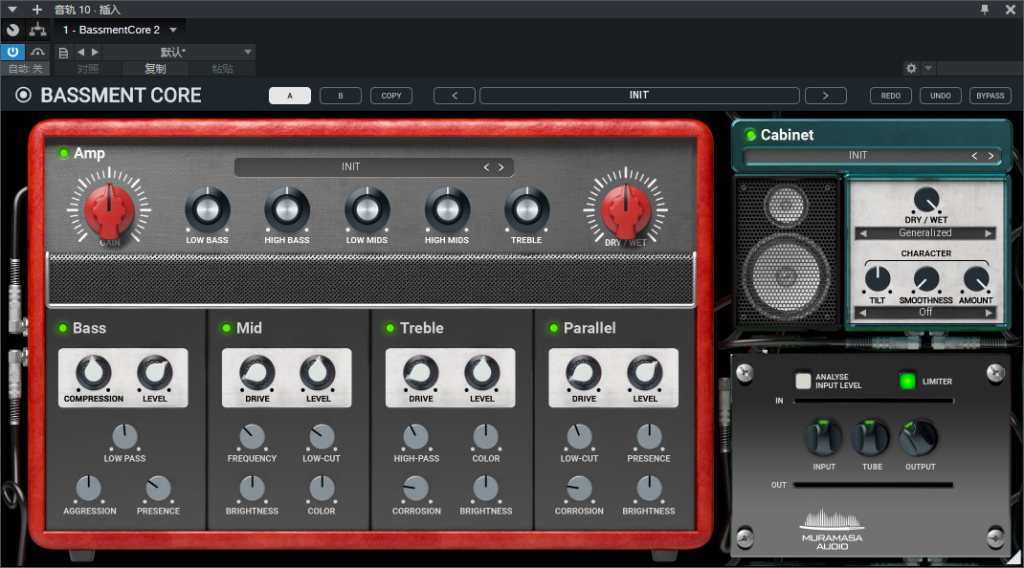This screenshot has width=1024, height=568.
Task: Select next Amp preset arrow
Action: pos(502,167)
